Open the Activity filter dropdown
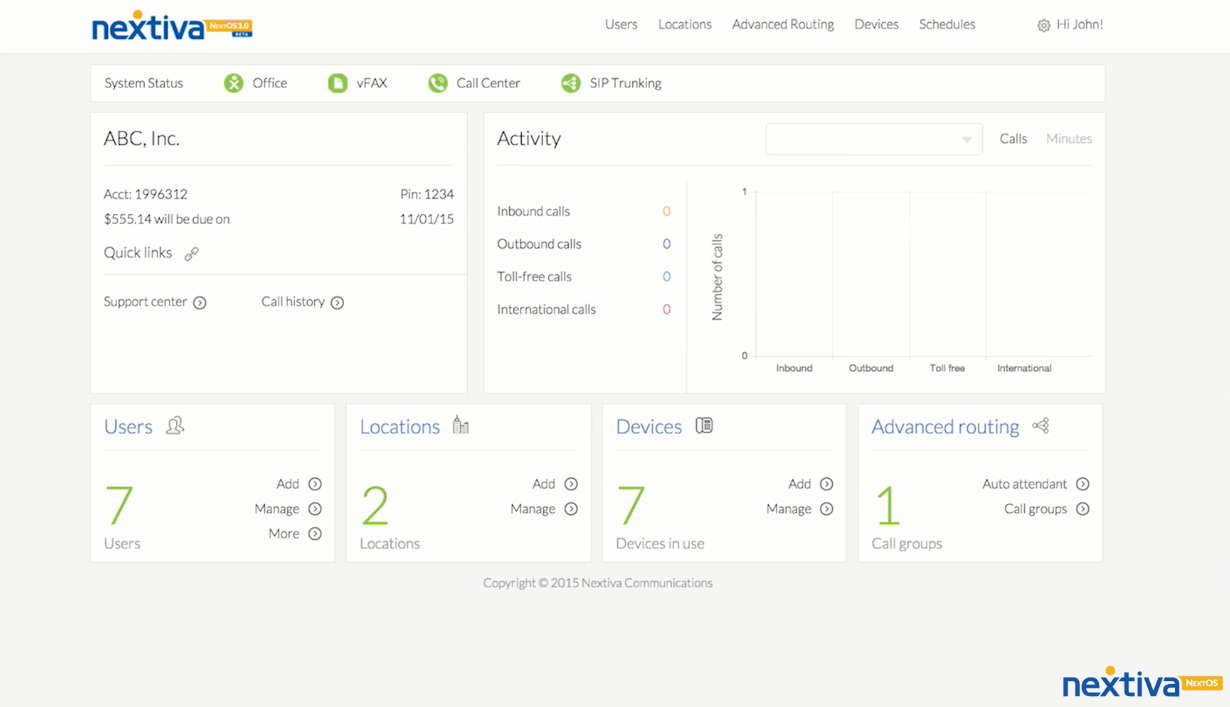 pyautogui.click(x=873, y=139)
